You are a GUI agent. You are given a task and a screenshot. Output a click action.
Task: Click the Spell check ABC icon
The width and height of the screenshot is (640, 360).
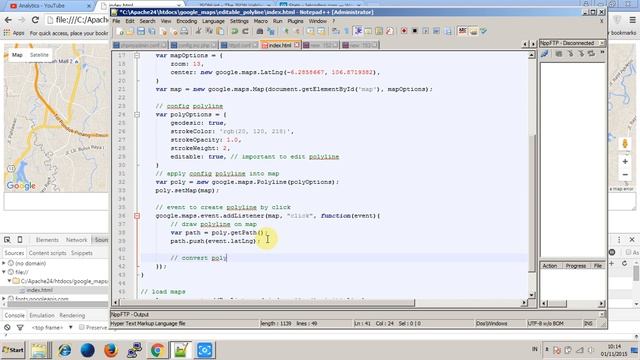462,31
